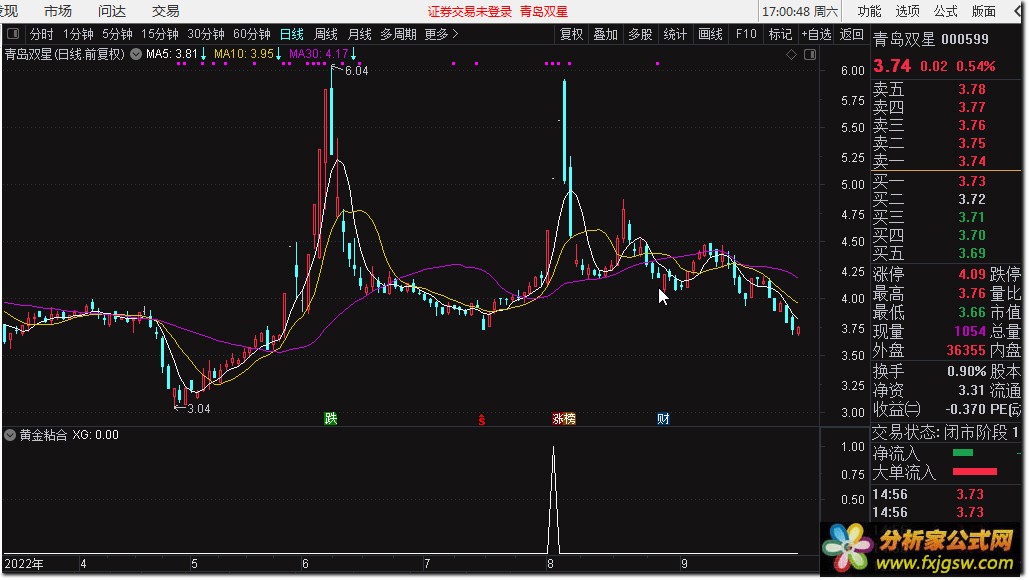
Task: Click the 6.04 peak price label
Action: pos(357,71)
